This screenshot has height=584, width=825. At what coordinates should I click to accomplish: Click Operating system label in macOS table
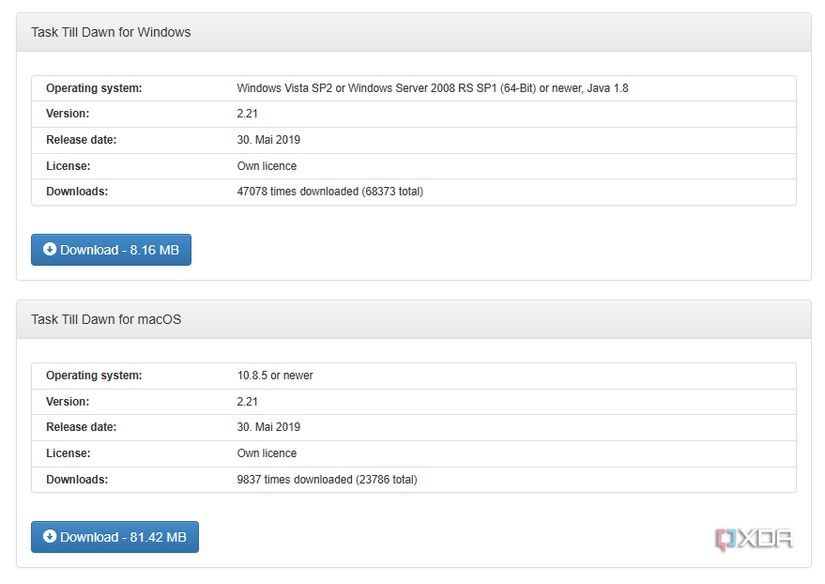(x=94, y=376)
